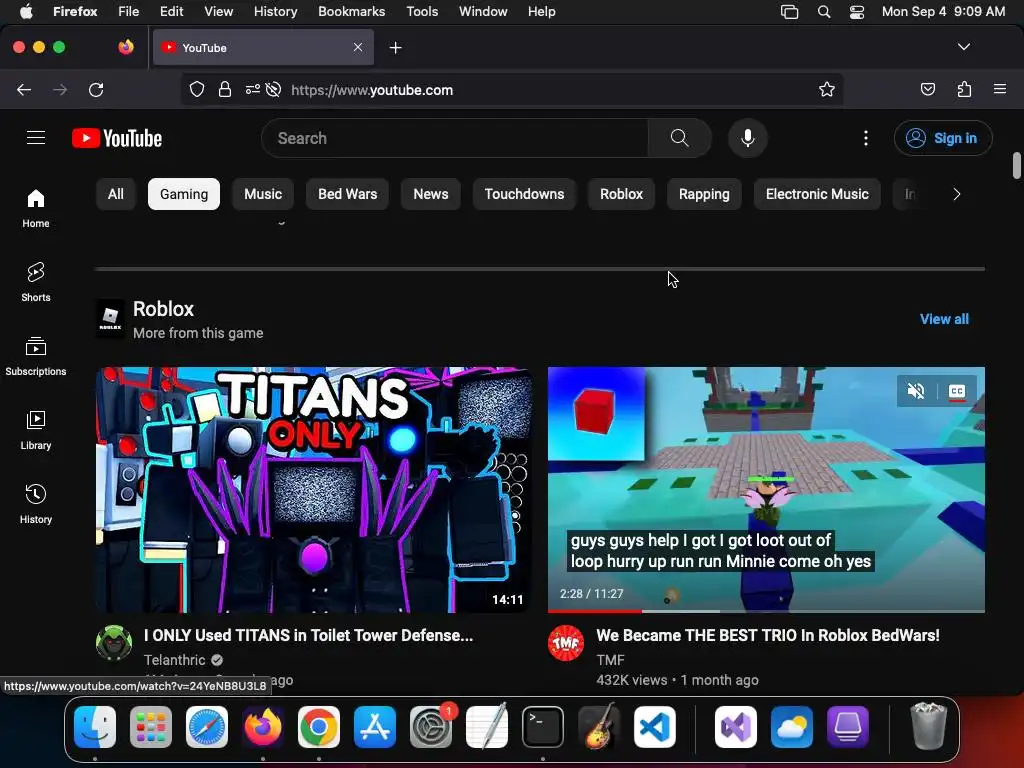Image resolution: width=1024 pixels, height=768 pixels.
Task: Open YouTube settings three-dot menu
Action: coord(865,138)
